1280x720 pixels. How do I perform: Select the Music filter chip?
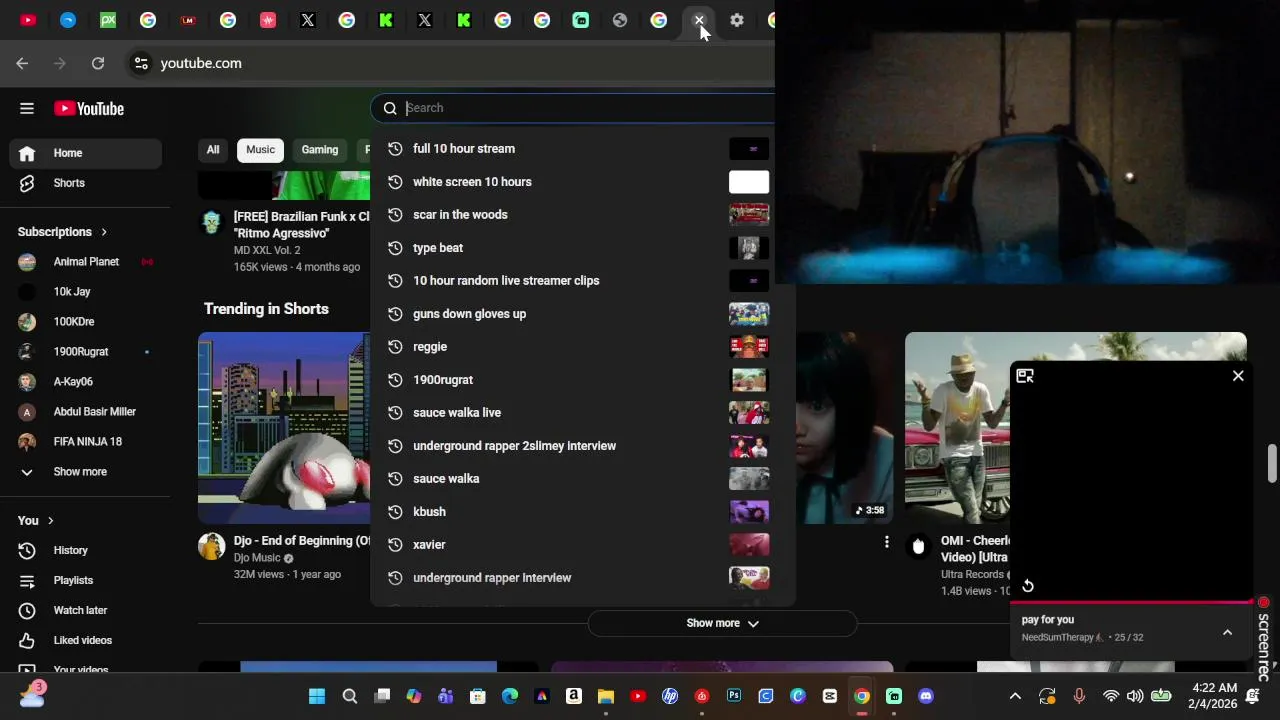click(x=260, y=150)
